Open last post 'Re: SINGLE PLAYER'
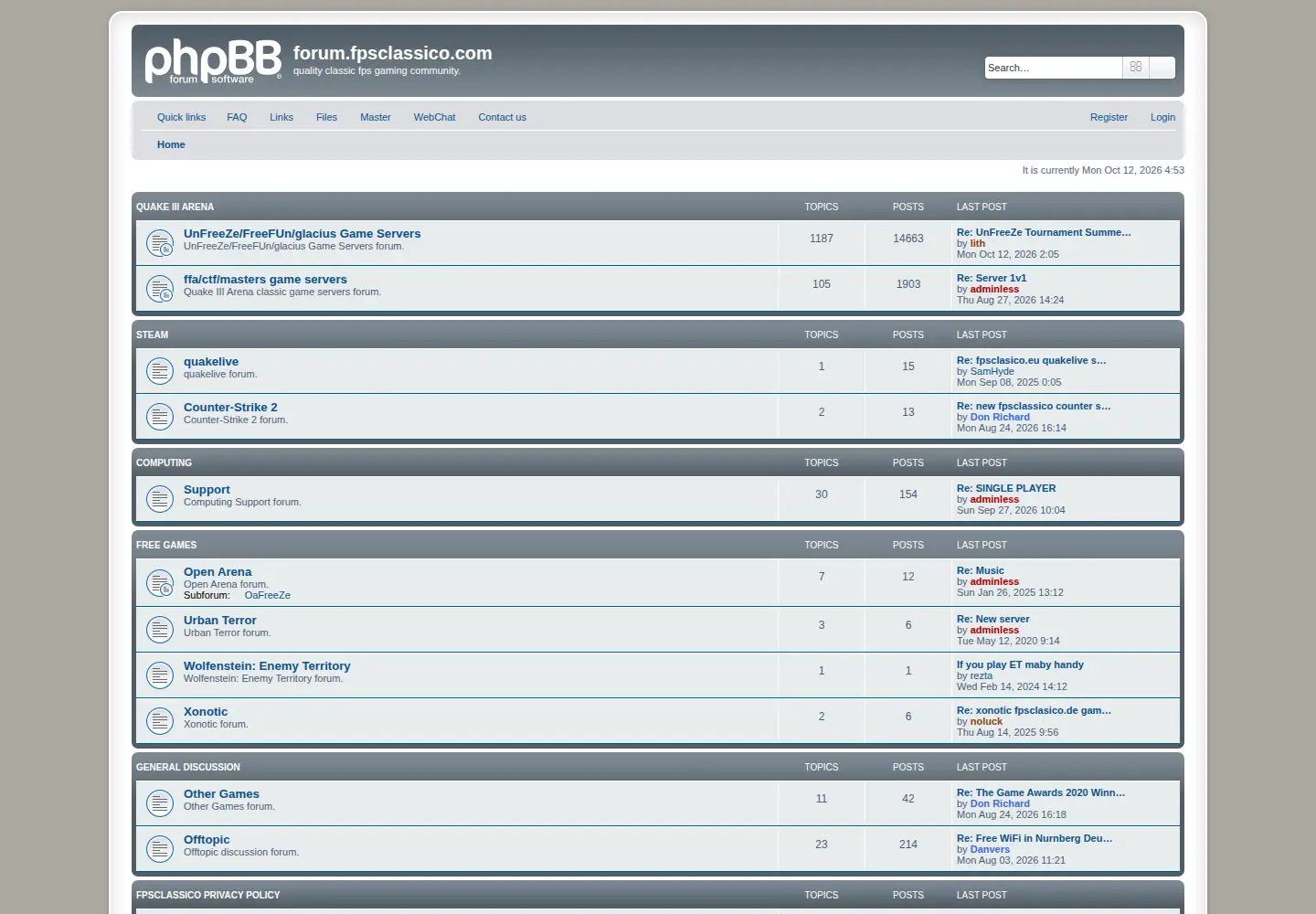1316x914 pixels. click(x=1006, y=488)
